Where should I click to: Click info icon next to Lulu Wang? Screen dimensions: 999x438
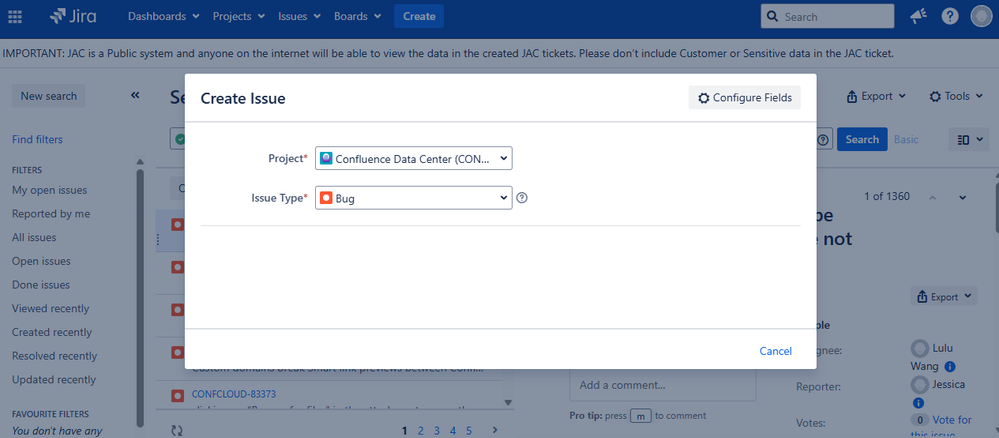click(x=949, y=367)
